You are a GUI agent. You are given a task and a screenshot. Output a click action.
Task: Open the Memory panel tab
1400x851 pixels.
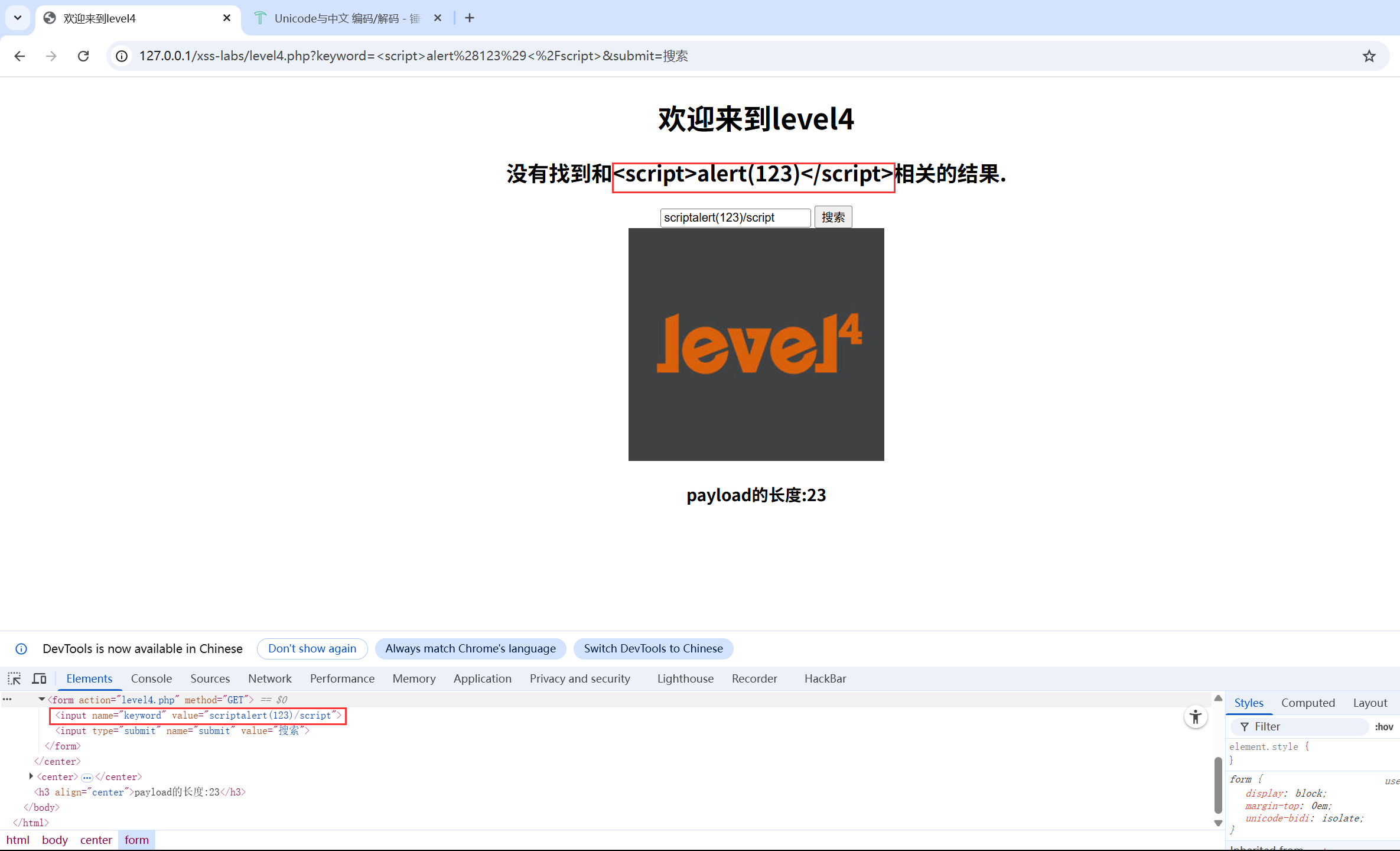pyautogui.click(x=414, y=678)
